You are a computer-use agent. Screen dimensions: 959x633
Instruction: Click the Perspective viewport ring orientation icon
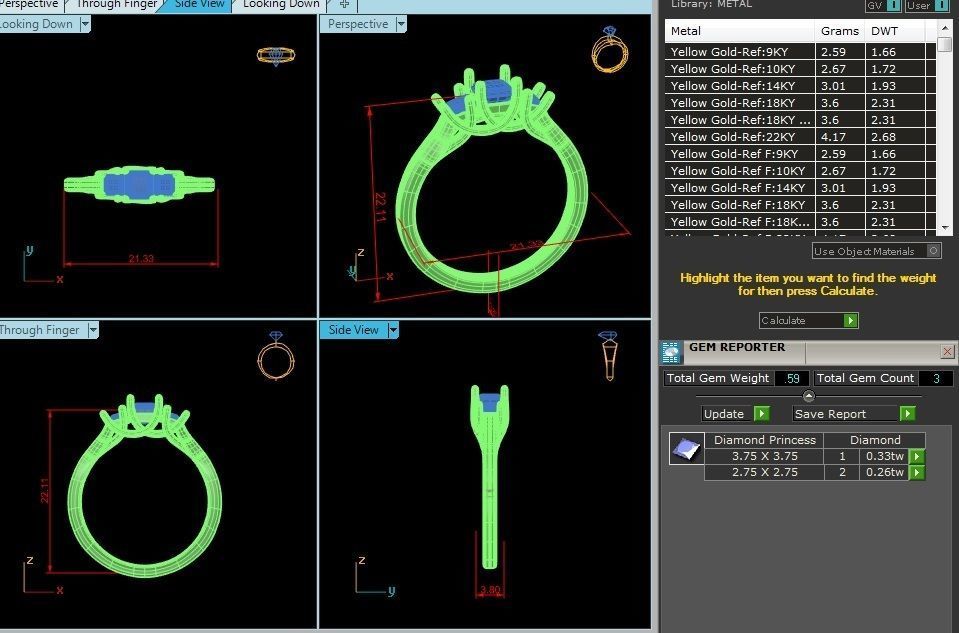pyautogui.click(x=610, y=49)
